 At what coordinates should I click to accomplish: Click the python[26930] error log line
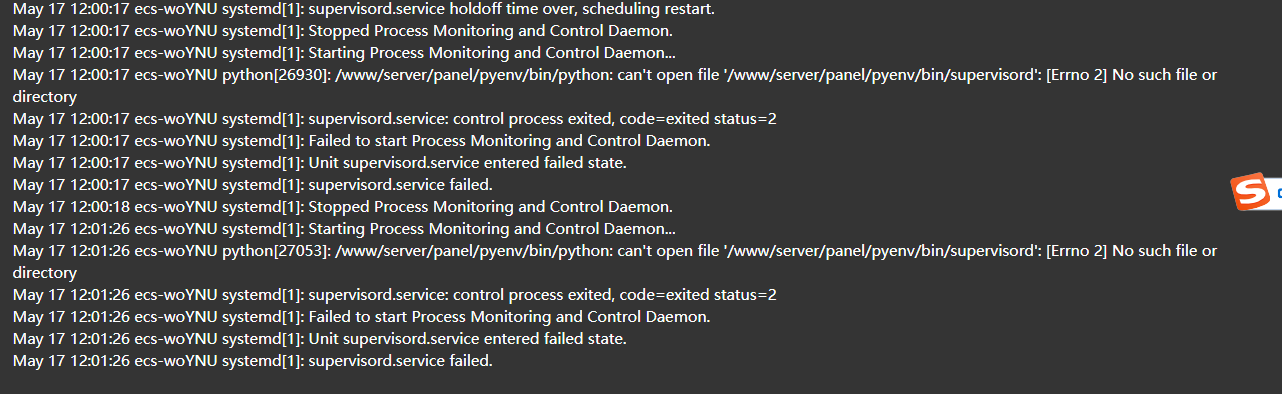[x=615, y=75]
